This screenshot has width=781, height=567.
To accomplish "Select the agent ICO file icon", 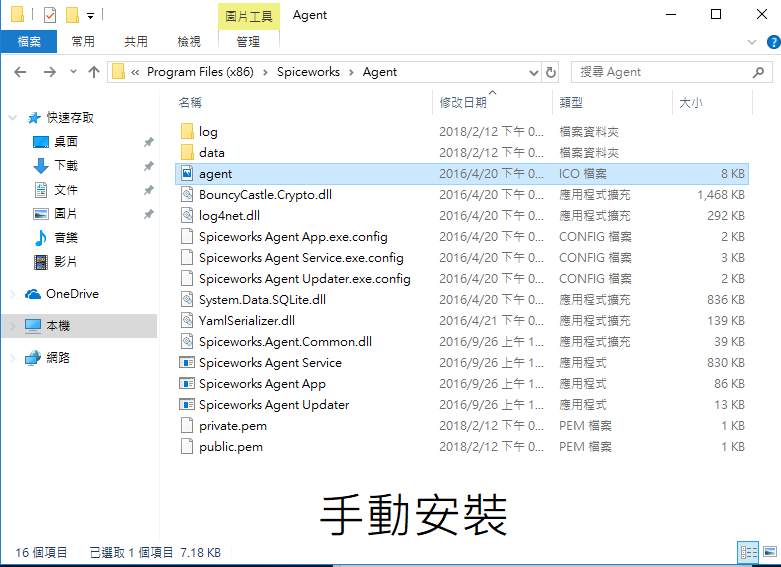I will pos(187,173).
